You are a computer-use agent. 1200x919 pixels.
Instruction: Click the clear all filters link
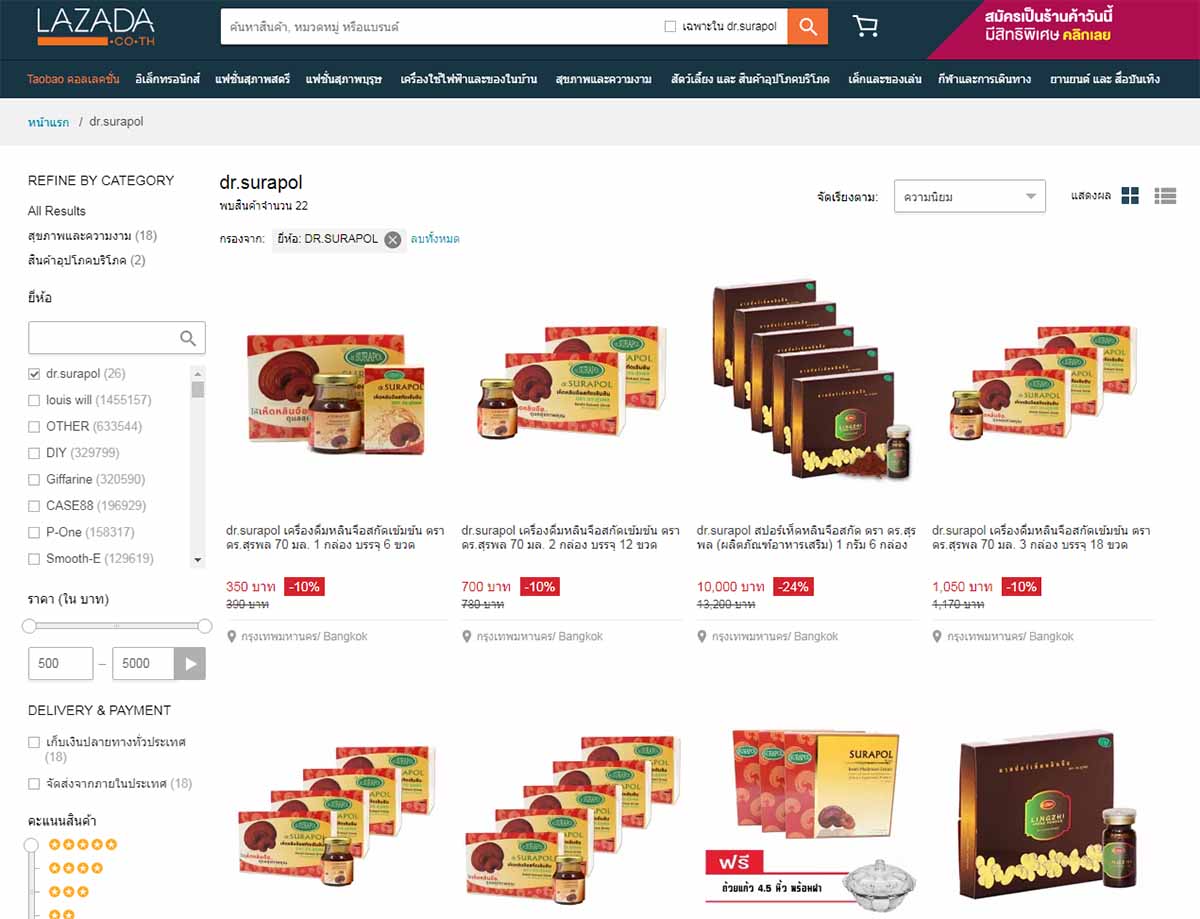[x=435, y=239]
